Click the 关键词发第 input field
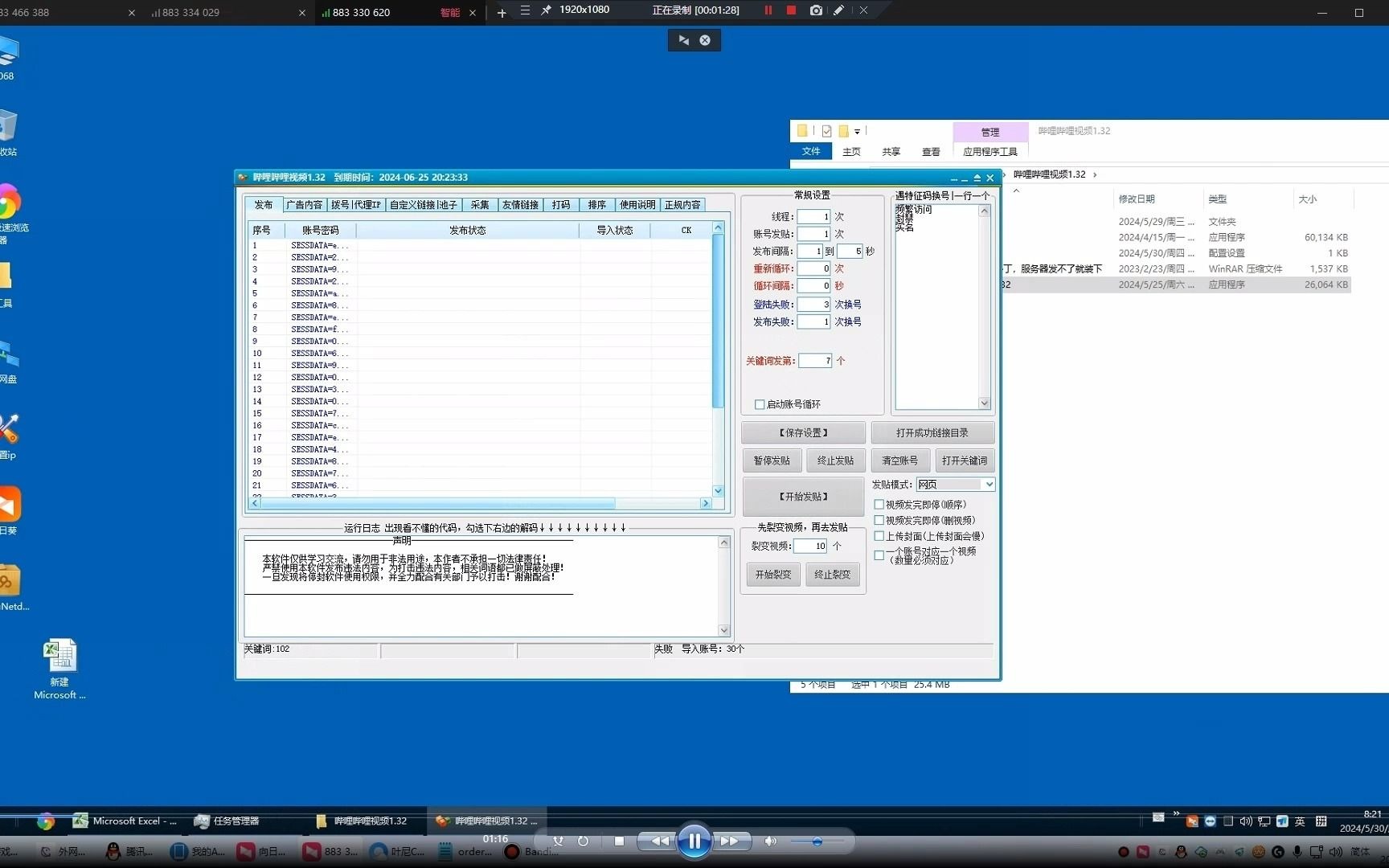The width and height of the screenshot is (1389, 868). [x=815, y=361]
